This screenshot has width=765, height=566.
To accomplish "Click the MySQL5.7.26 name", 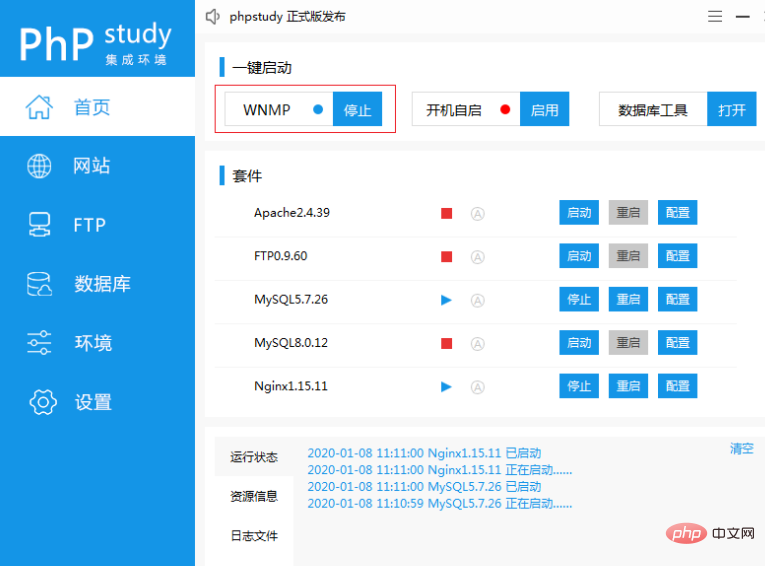I will [291, 300].
